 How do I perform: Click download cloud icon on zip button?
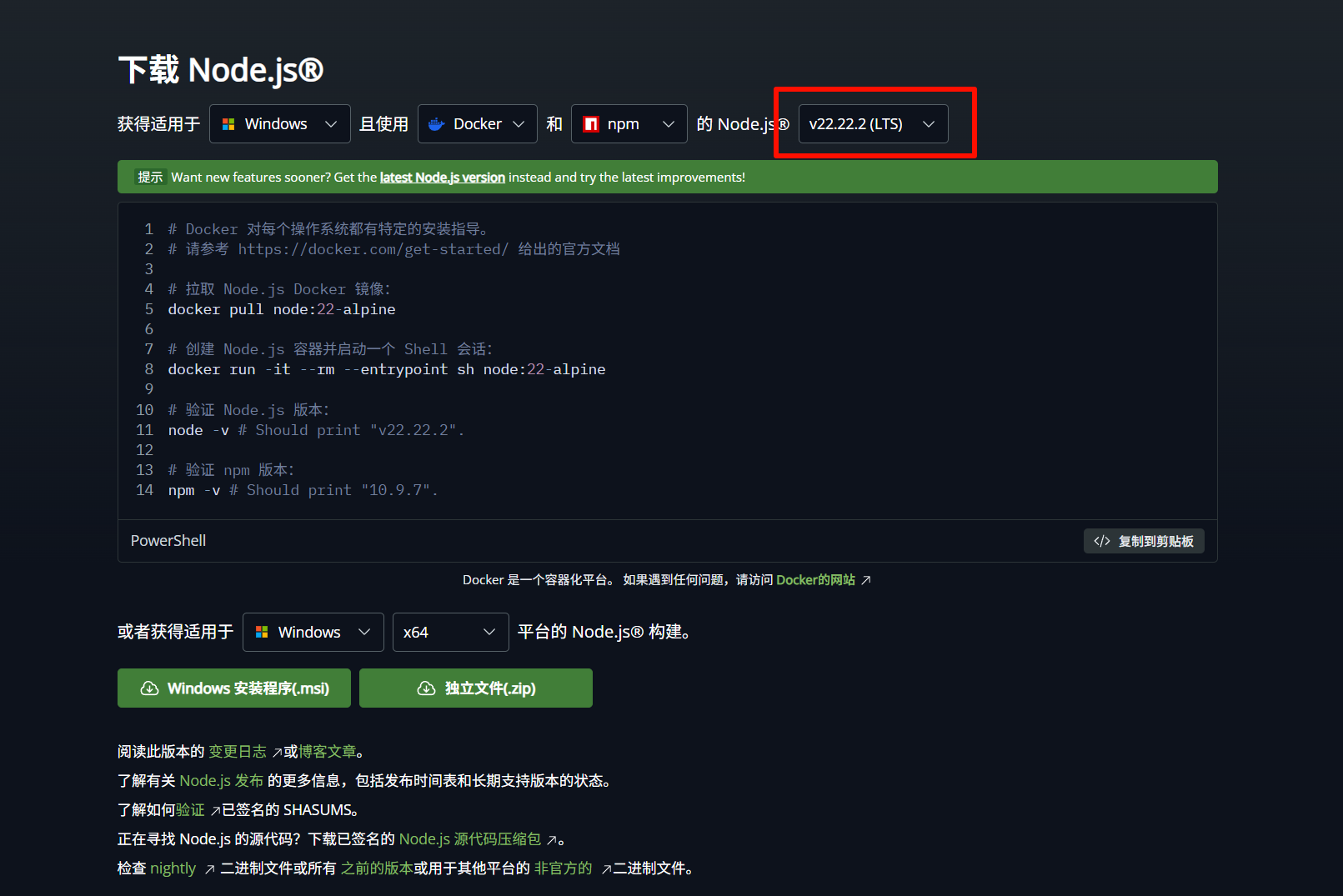426,688
